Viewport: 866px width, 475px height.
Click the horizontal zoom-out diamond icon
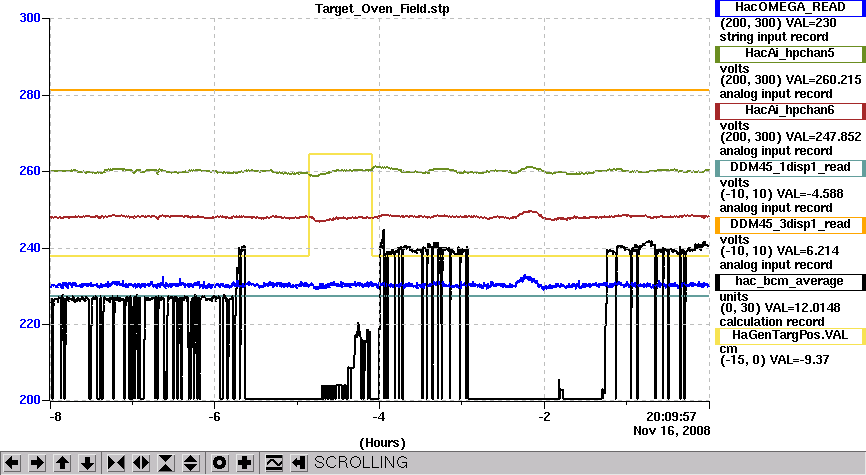point(141,462)
